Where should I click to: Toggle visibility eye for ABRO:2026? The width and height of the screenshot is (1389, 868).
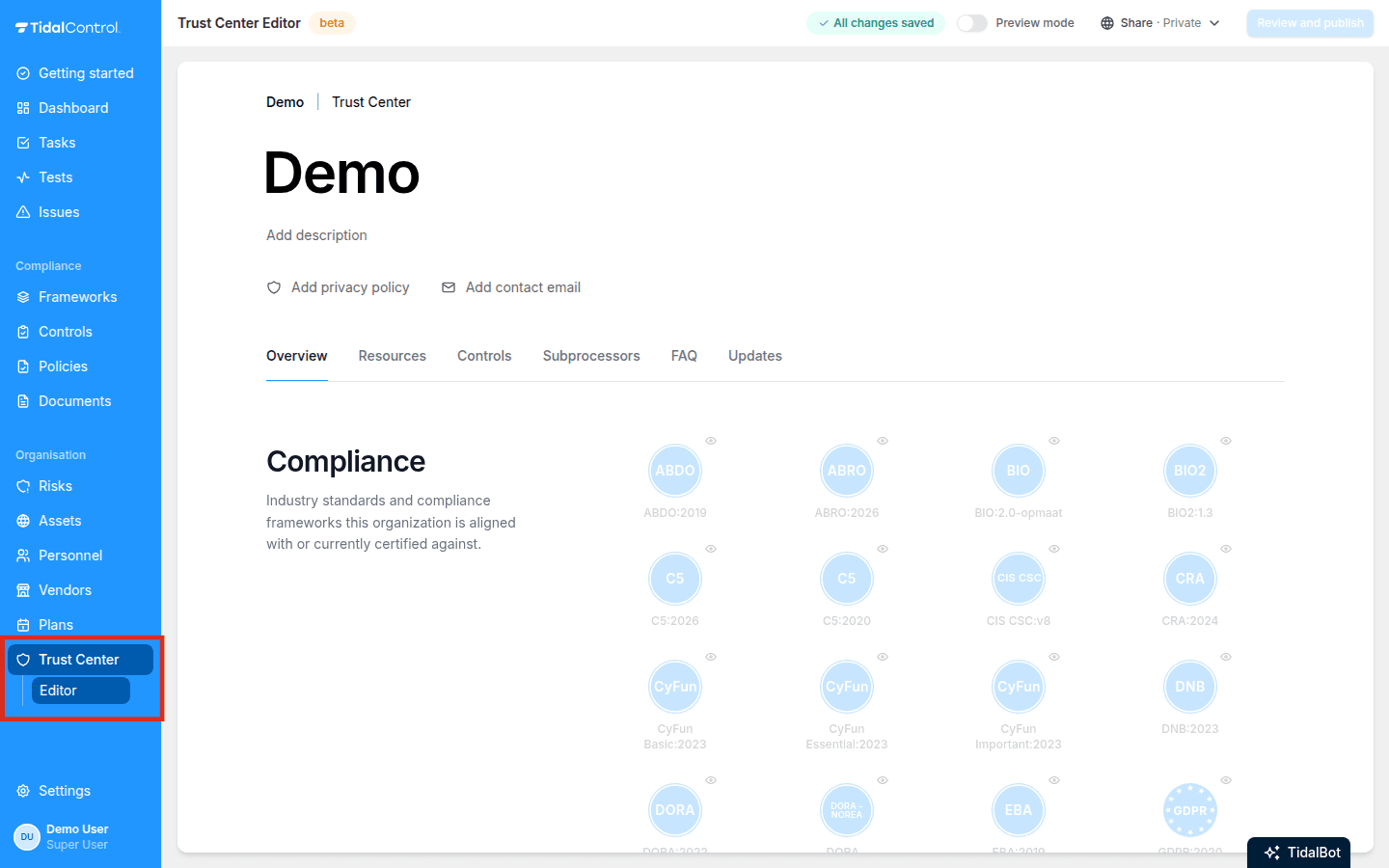(x=883, y=441)
